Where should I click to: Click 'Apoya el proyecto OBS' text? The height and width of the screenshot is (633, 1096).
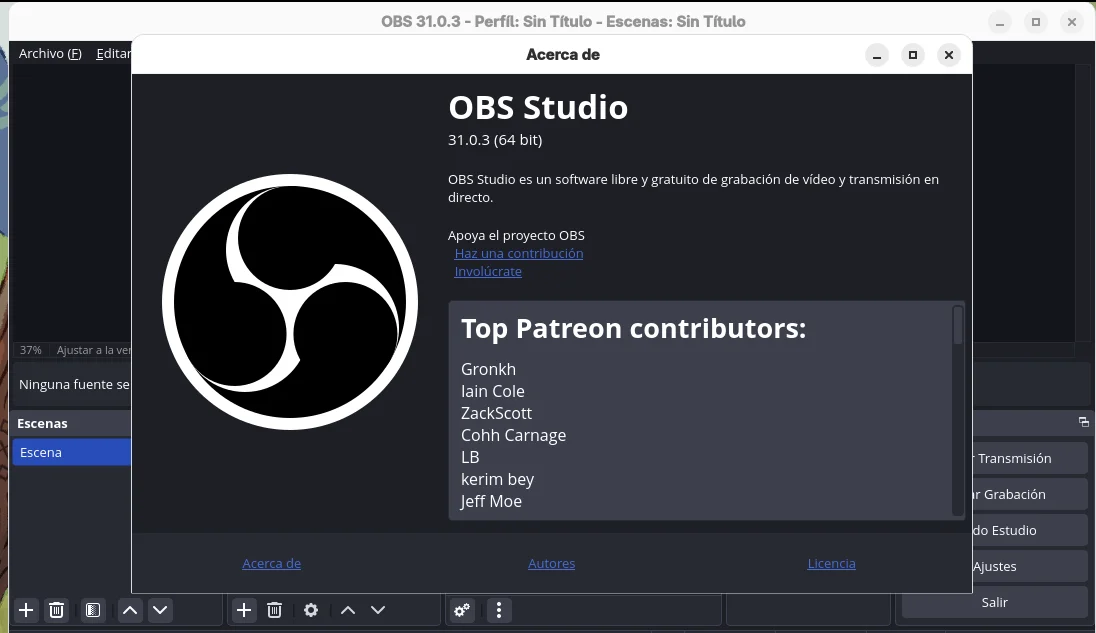(516, 235)
